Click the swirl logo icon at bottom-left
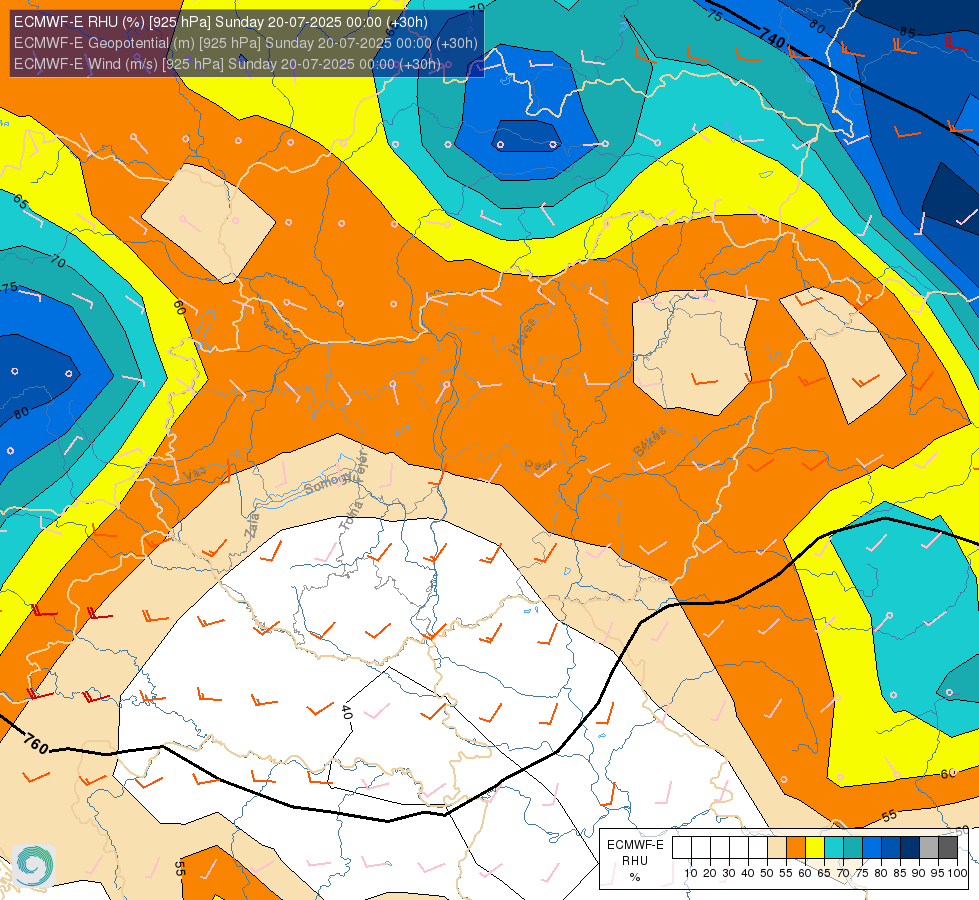The width and height of the screenshot is (979, 900). (34, 866)
